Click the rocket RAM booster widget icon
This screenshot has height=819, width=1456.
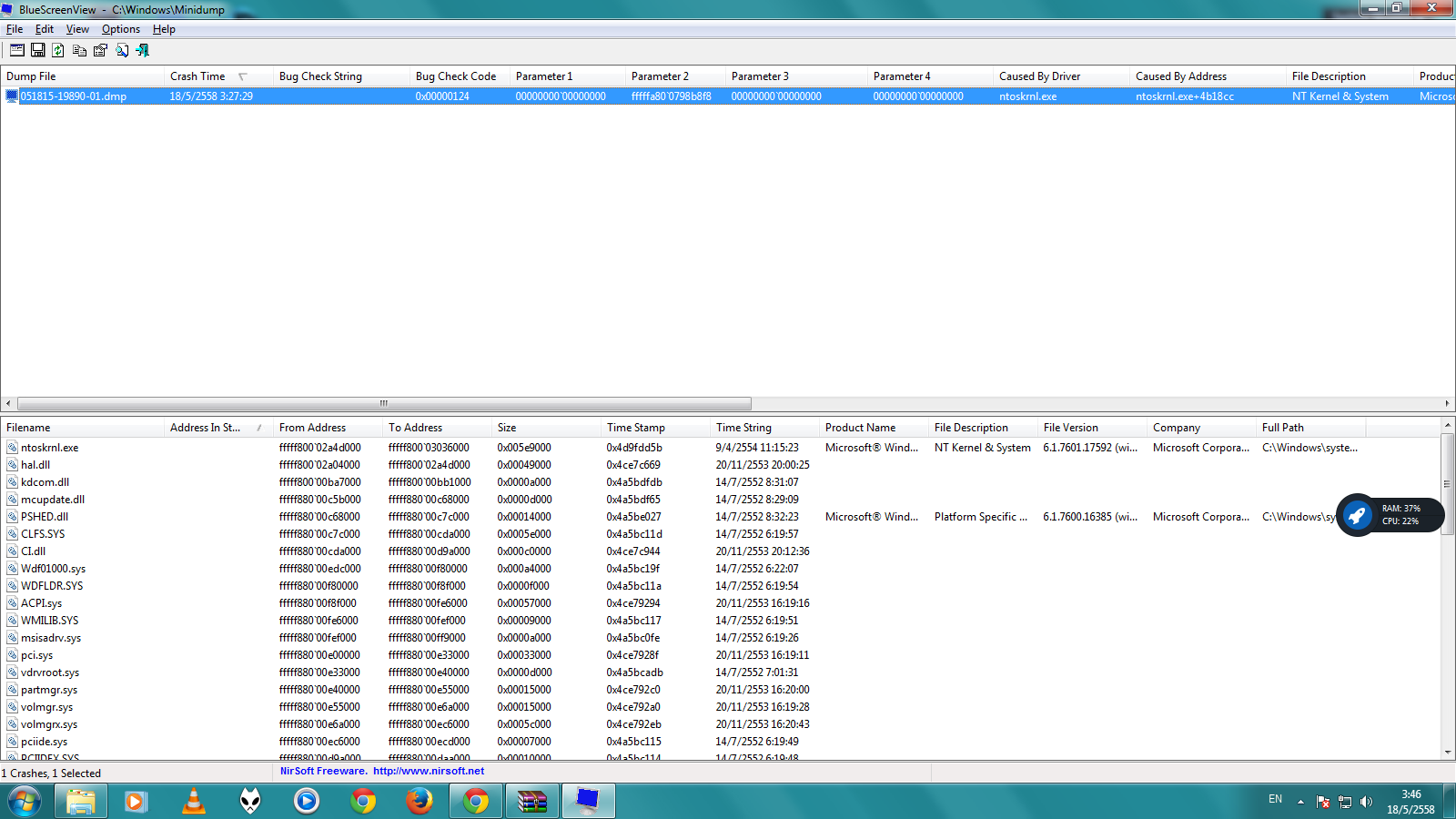(1357, 516)
